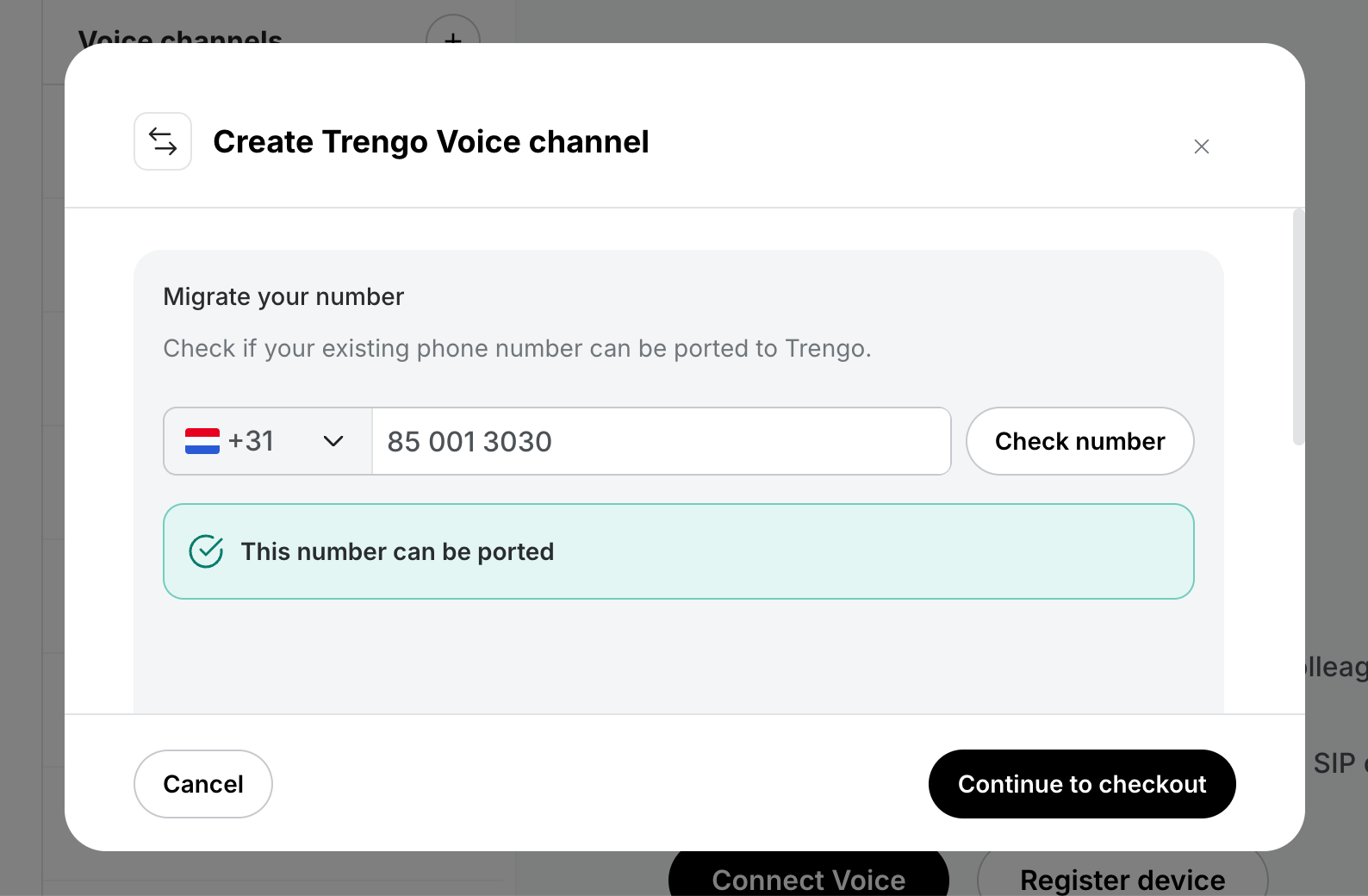Viewport: 1368px width, 896px height.
Task: Click the porting description text
Action: tap(518, 348)
